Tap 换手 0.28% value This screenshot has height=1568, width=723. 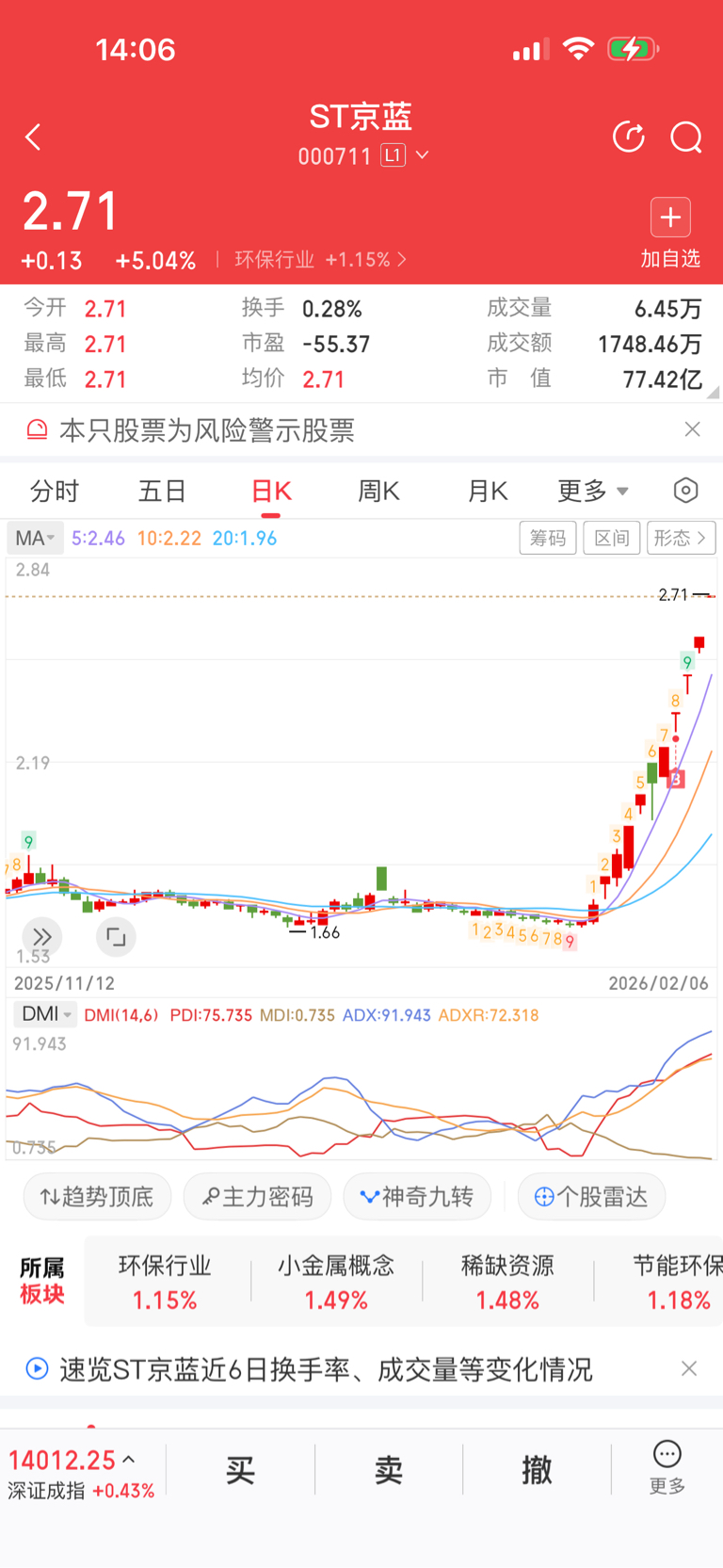pyautogui.click(x=332, y=309)
